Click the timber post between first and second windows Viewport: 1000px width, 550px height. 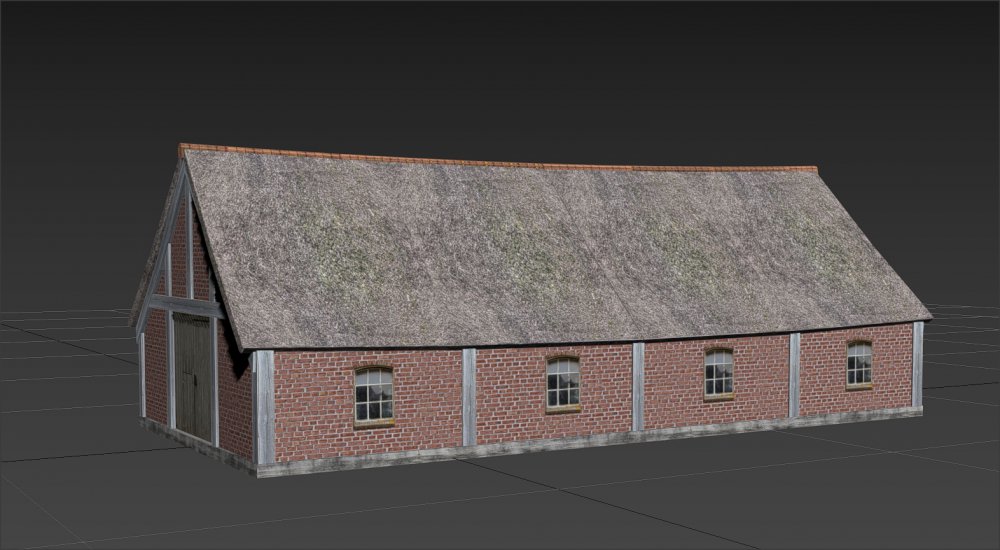(469, 397)
